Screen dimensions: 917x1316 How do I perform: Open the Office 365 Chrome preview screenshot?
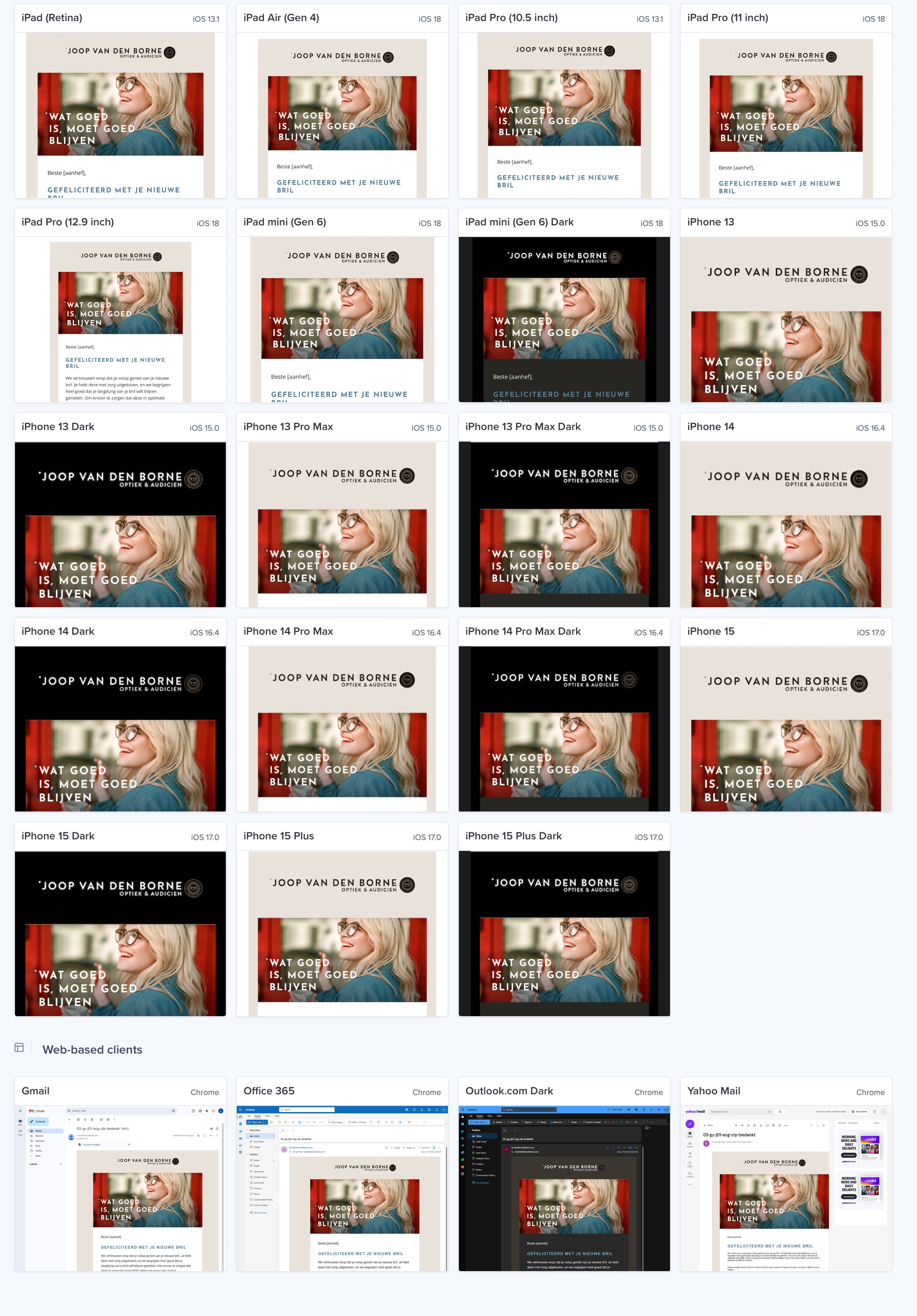[343, 1189]
